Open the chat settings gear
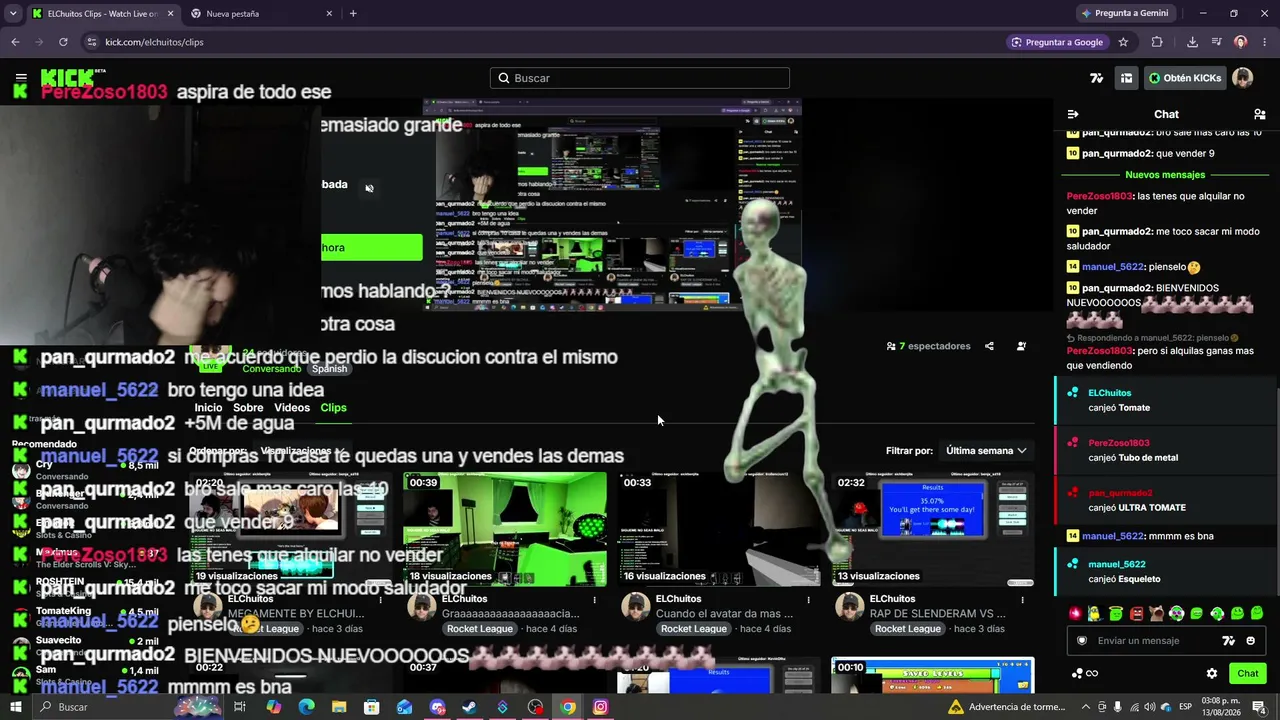Viewport: 1280px width, 720px height. click(x=1212, y=673)
